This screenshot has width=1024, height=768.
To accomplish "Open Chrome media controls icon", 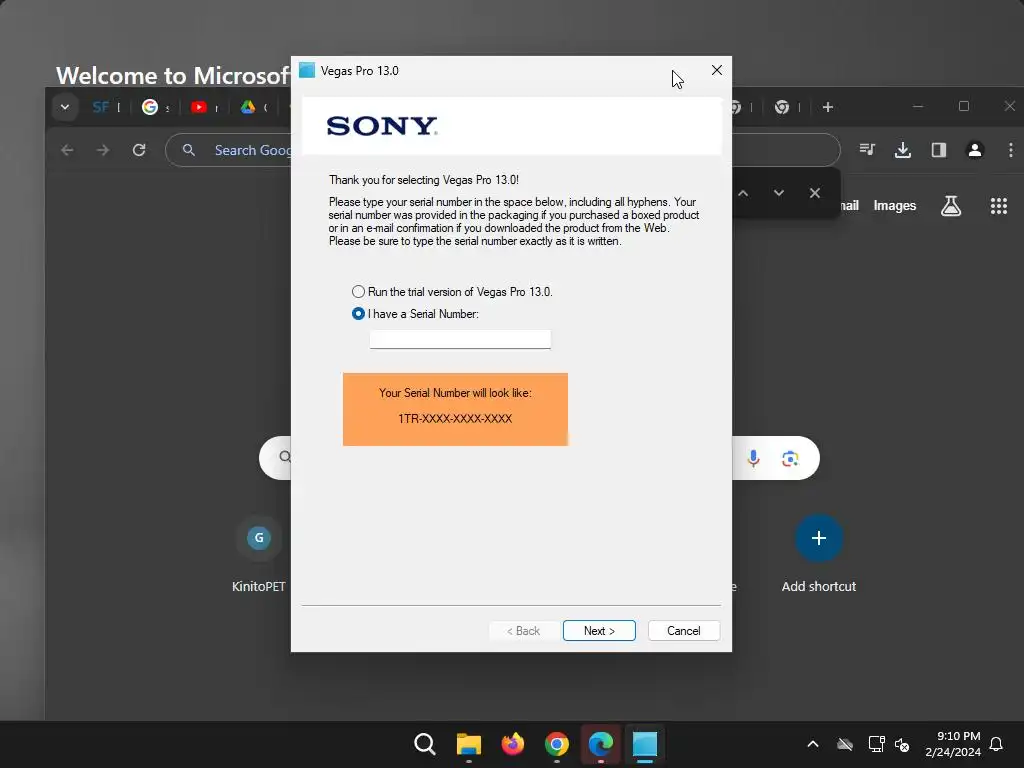I will tap(867, 150).
